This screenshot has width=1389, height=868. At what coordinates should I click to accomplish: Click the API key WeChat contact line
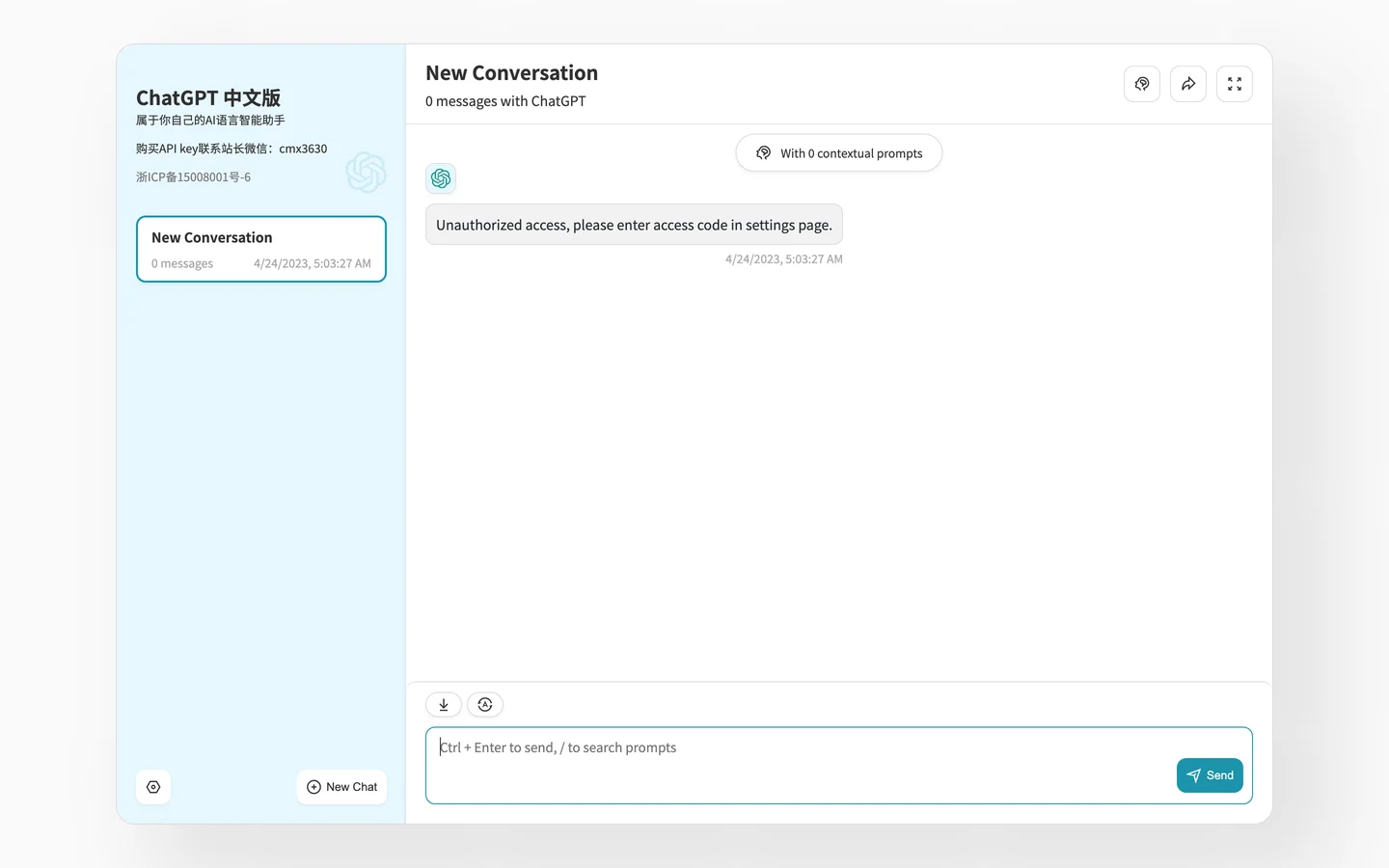(x=231, y=149)
